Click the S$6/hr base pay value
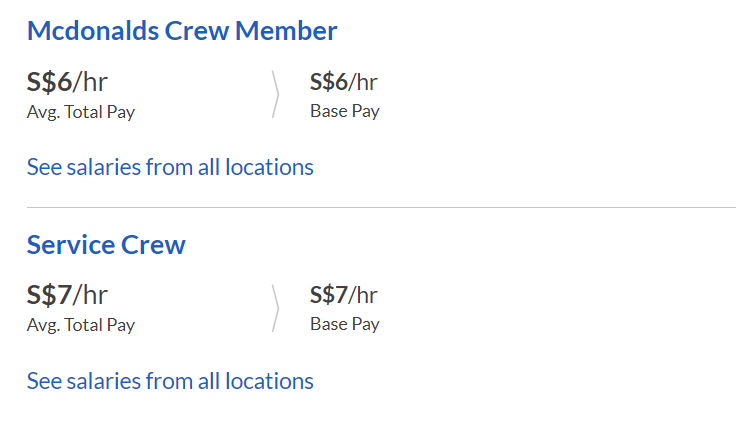 point(343,82)
